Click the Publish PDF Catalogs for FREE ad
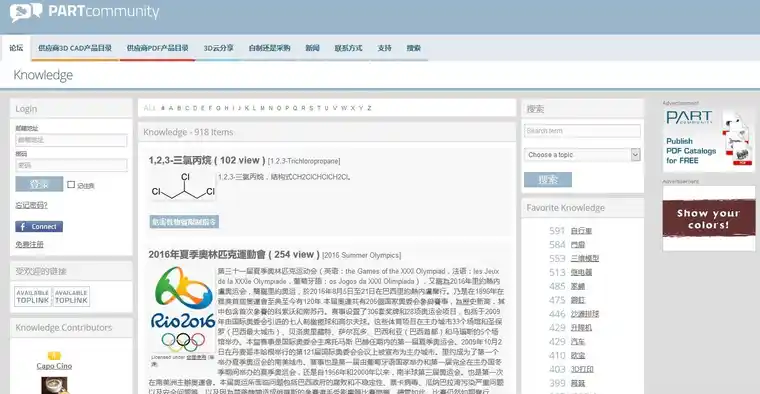 tap(709, 140)
